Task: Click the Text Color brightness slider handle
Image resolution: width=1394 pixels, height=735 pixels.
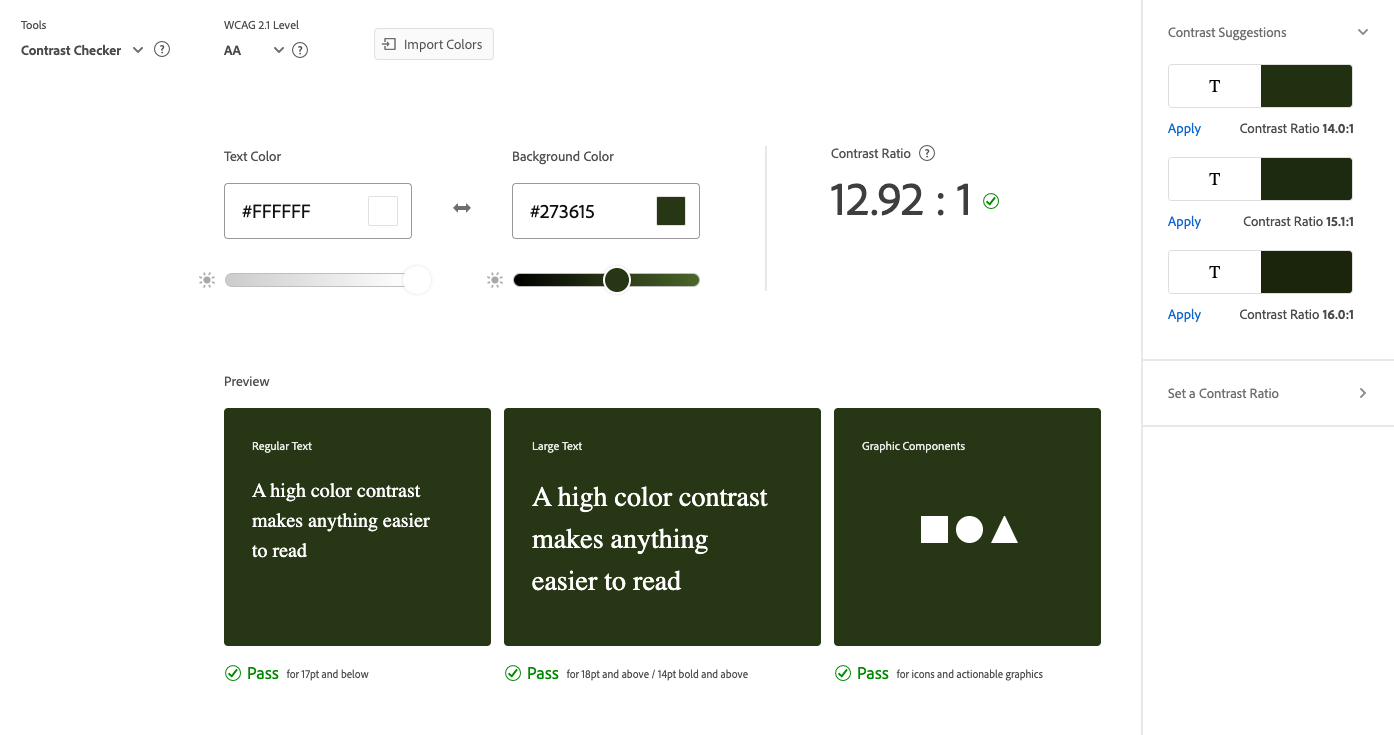Action: [417, 280]
